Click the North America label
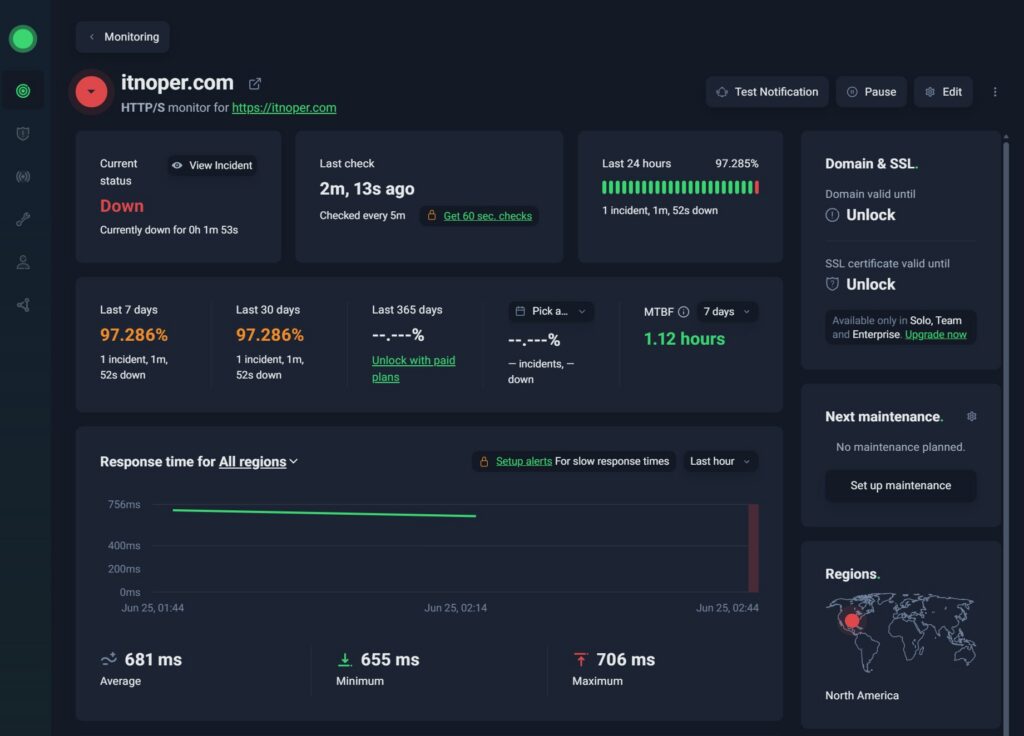1024x736 pixels. 862,696
